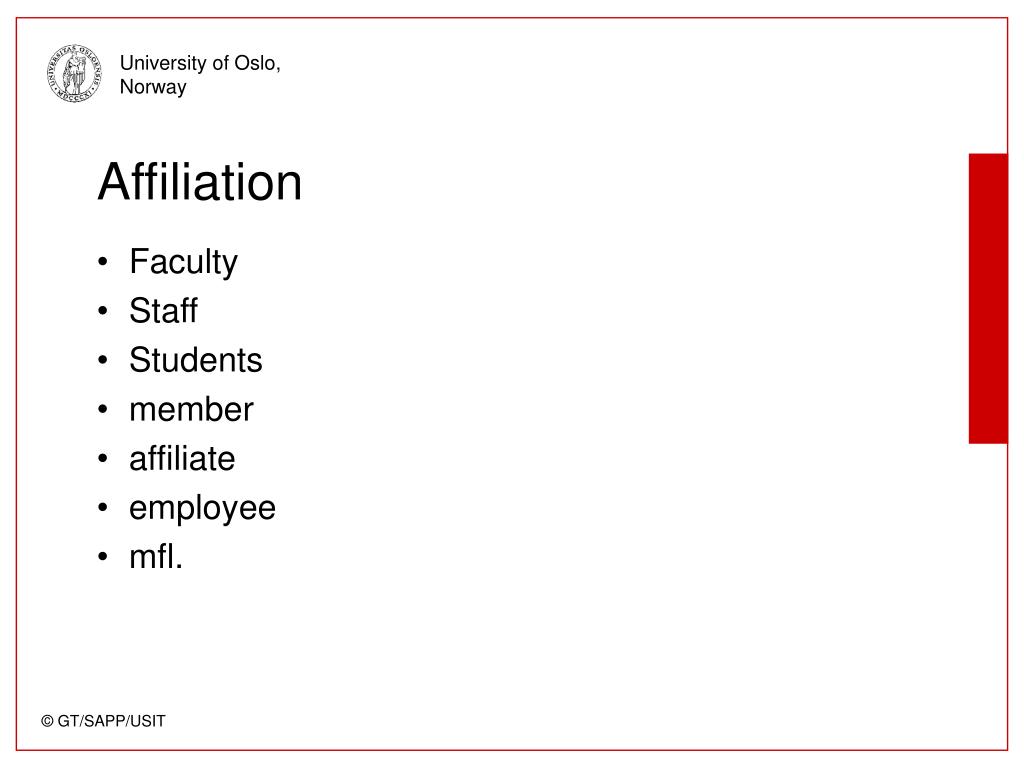Select the 'University of Oslo, Norway' header text
The image size is (1024, 768).
[200, 74]
